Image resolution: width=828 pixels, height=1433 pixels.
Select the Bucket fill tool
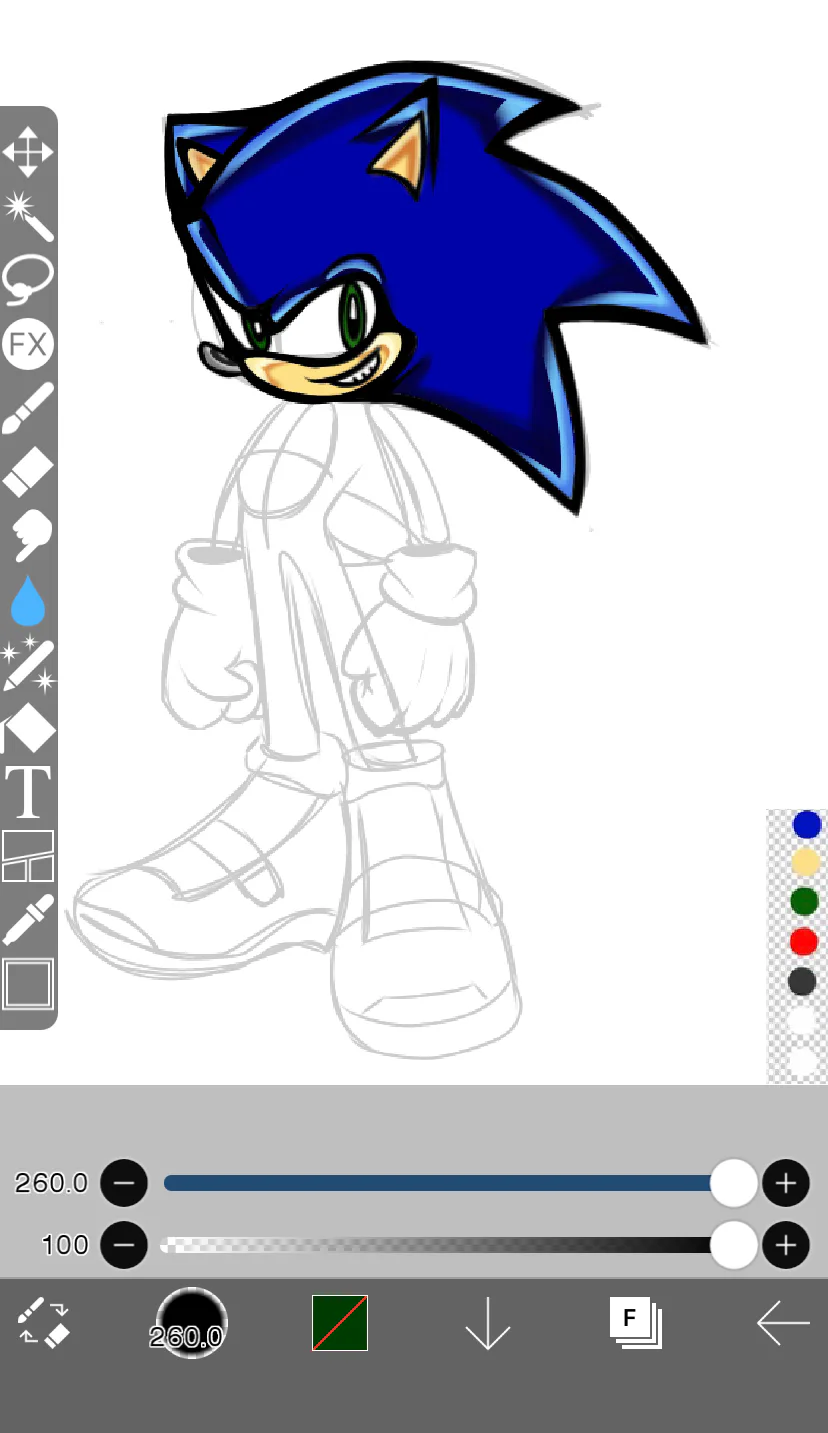point(28,728)
